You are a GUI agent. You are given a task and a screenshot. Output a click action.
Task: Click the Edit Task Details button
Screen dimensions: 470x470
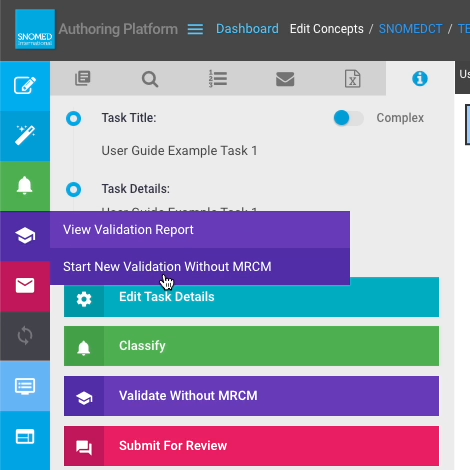[251, 297]
